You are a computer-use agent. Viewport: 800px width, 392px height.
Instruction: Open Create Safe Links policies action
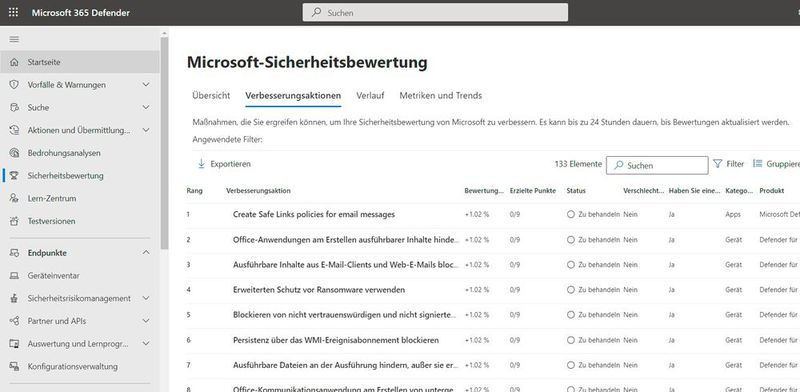tap(314, 214)
